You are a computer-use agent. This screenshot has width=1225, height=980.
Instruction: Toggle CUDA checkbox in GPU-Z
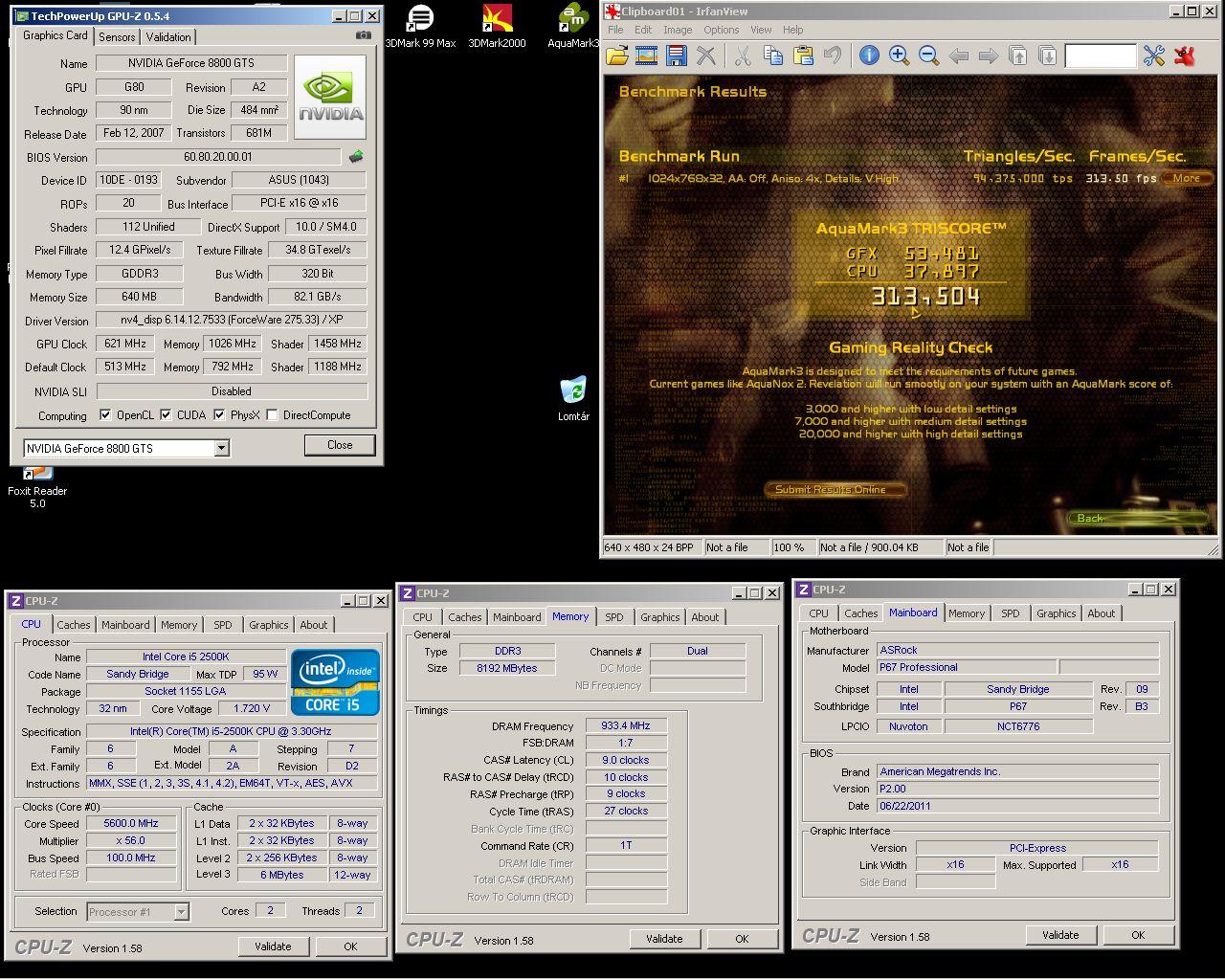click(x=167, y=415)
